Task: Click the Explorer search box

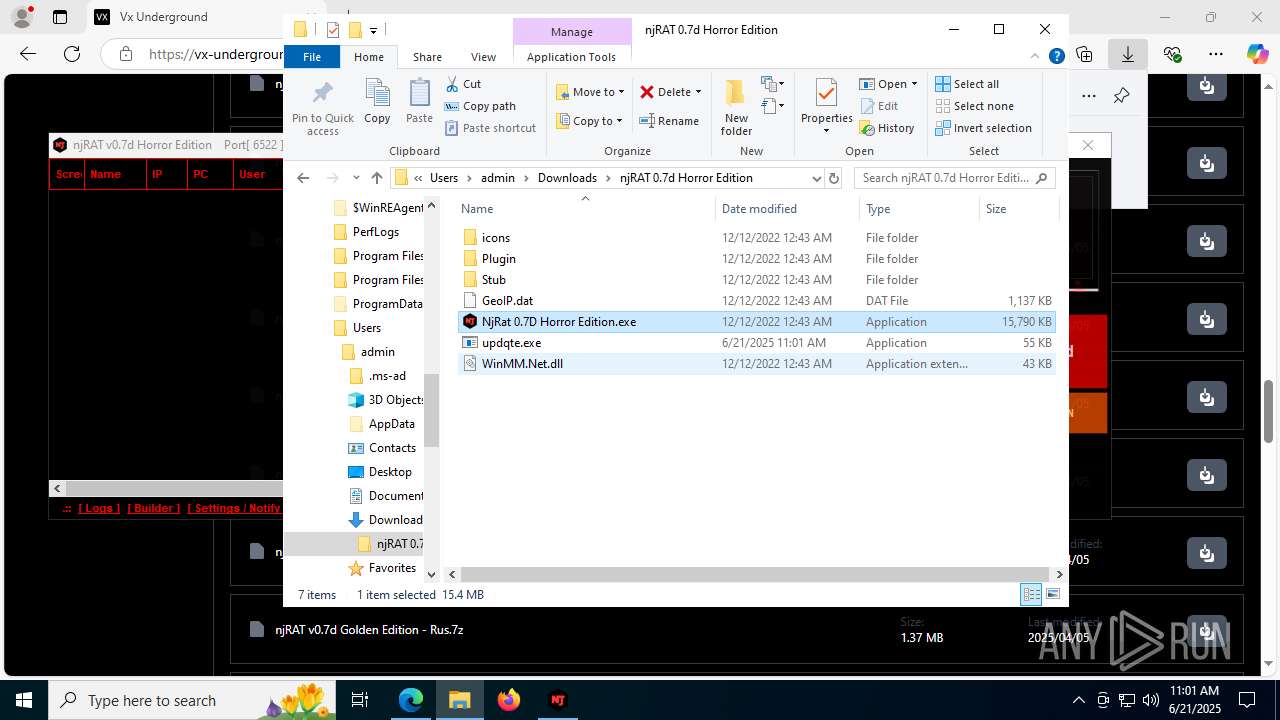Action: (954, 178)
